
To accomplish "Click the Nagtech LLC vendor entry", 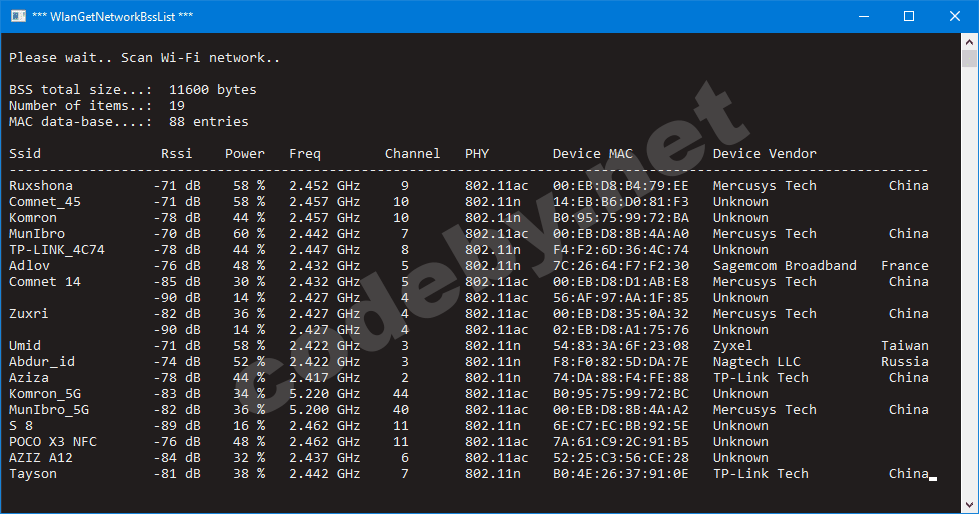I will [757, 362].
